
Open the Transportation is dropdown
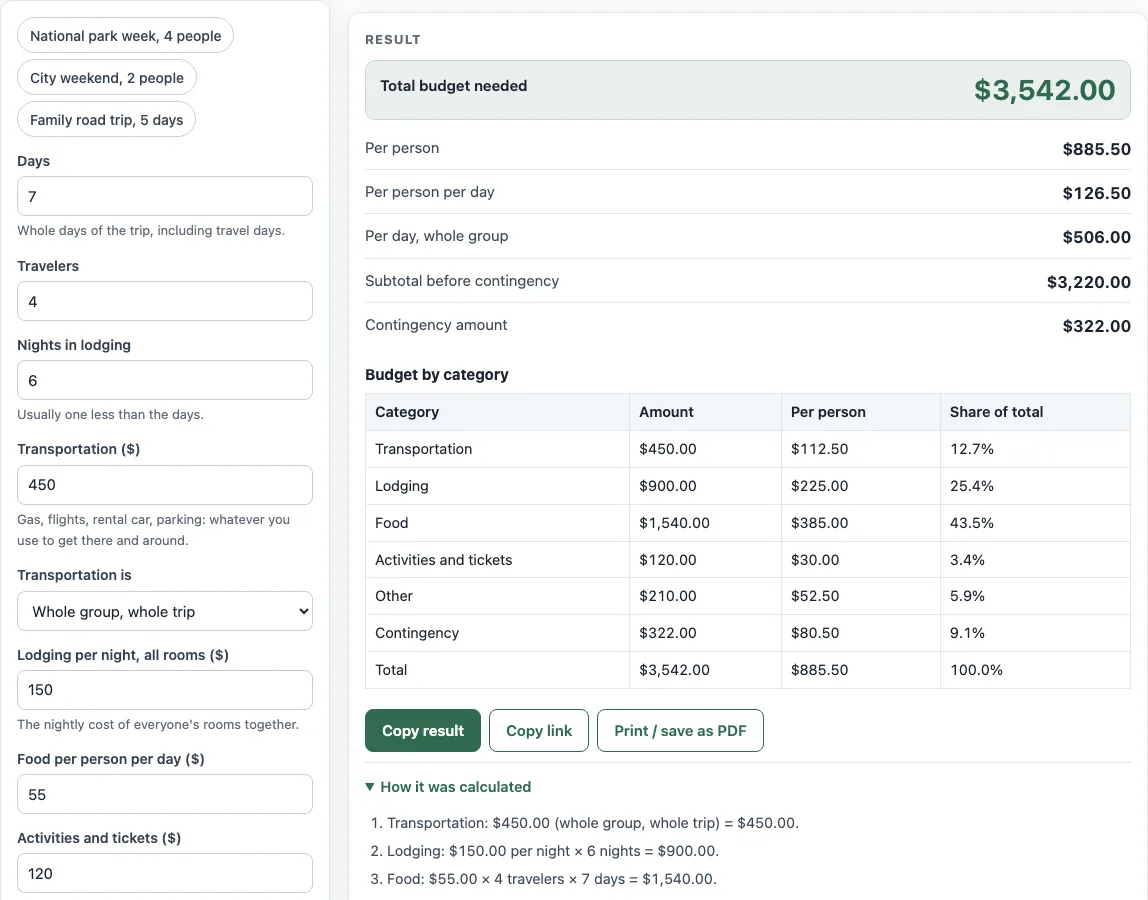click(165, 611)
